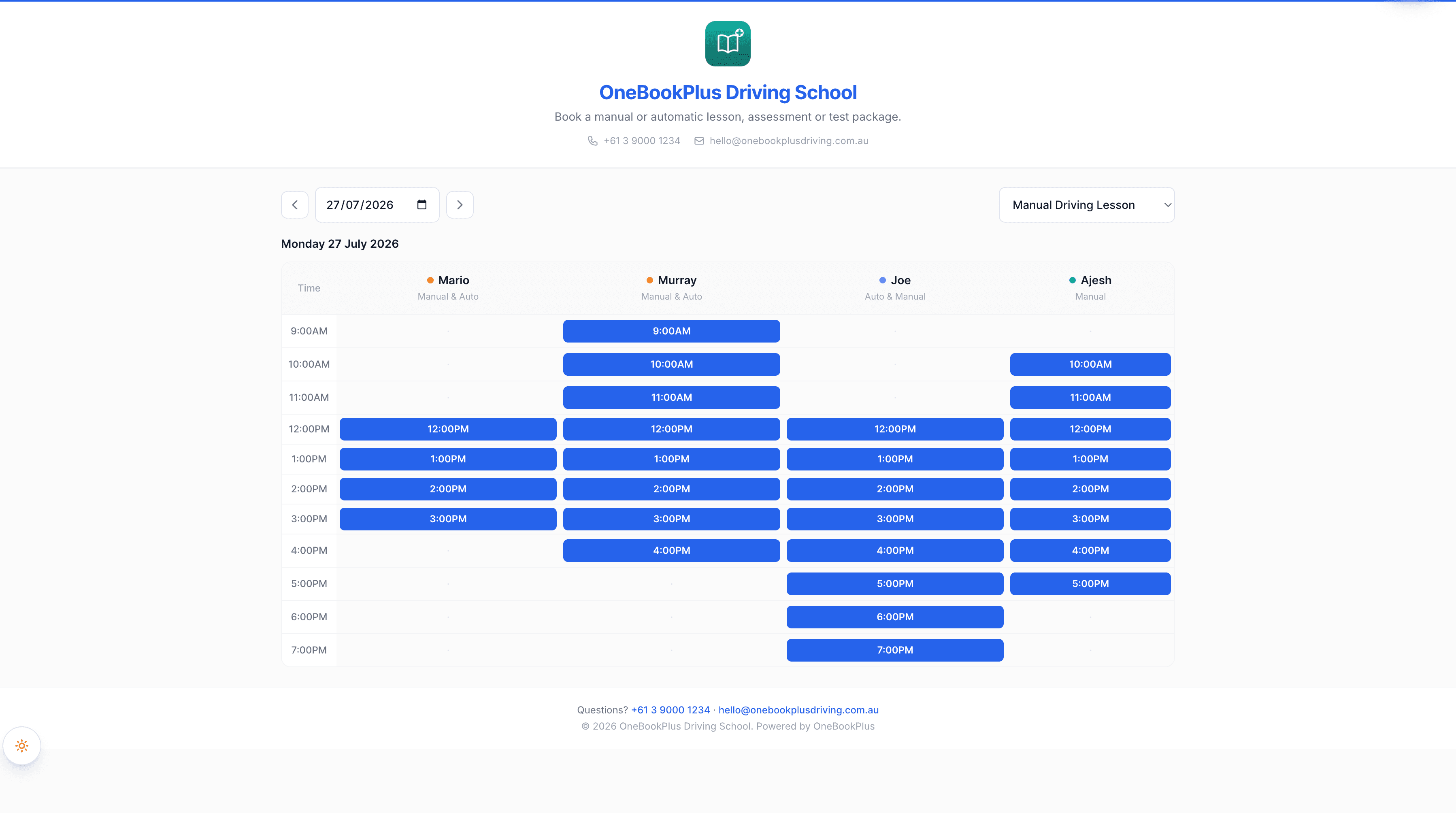Go to the previous day arrow
Viewport: 1456px width, 813px height.
point(294,204)
